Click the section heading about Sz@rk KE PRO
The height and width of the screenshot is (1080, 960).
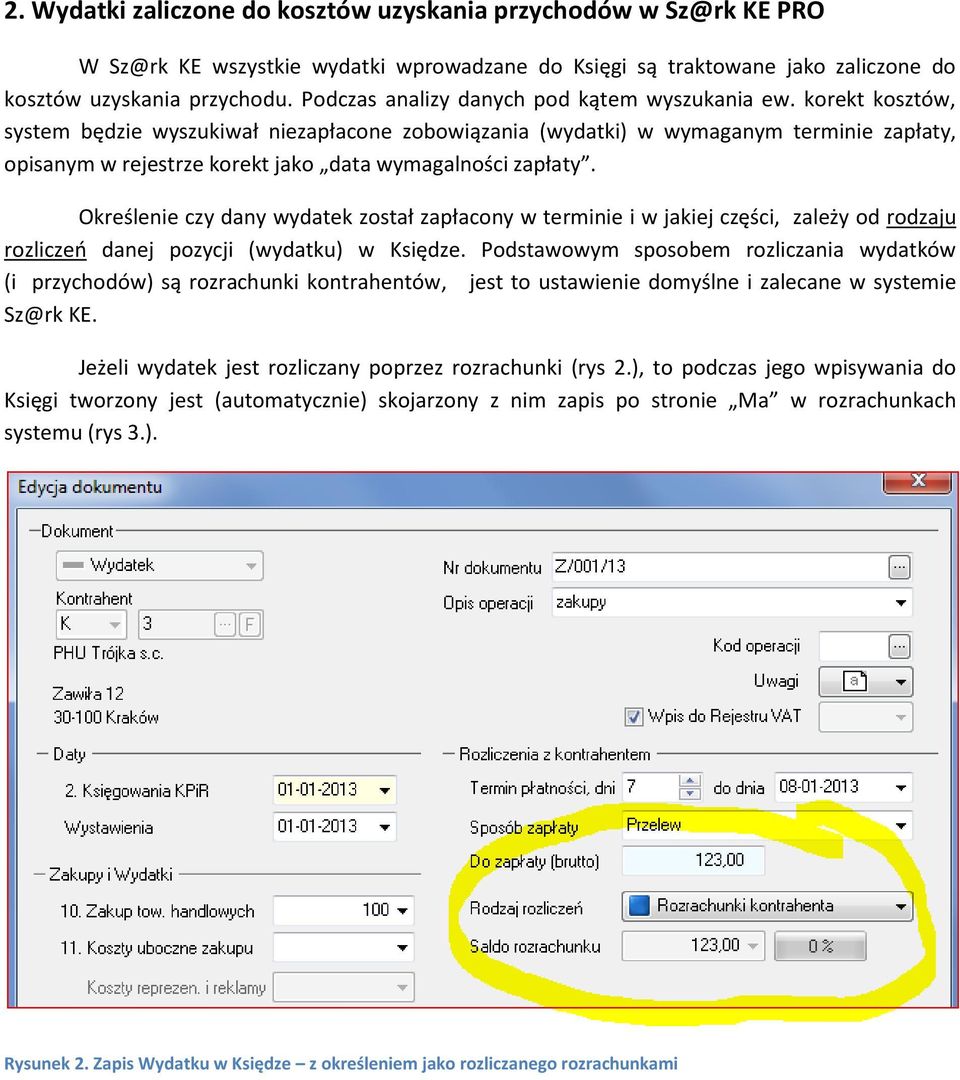click(x=414, y=11)
